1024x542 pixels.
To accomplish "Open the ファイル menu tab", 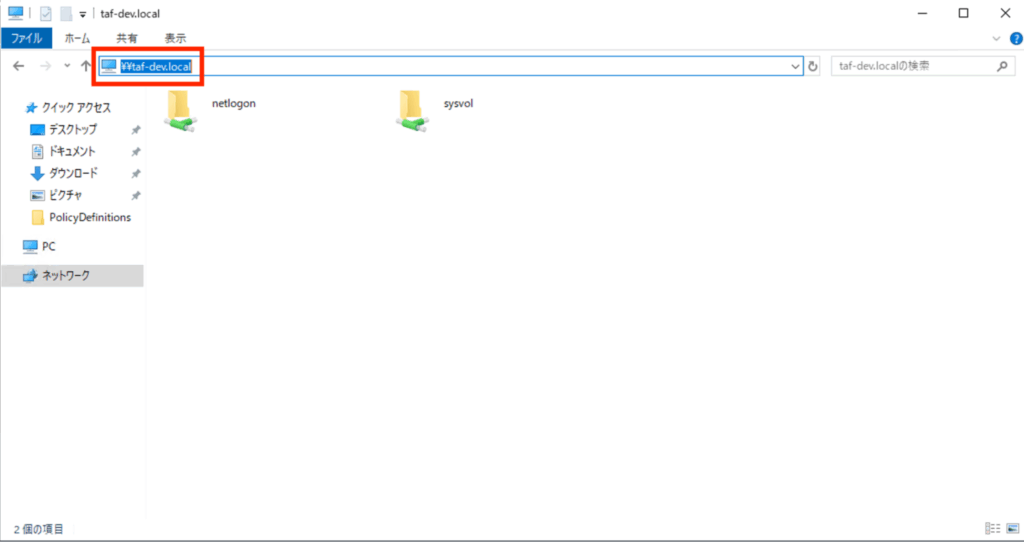I will [26, 38].
